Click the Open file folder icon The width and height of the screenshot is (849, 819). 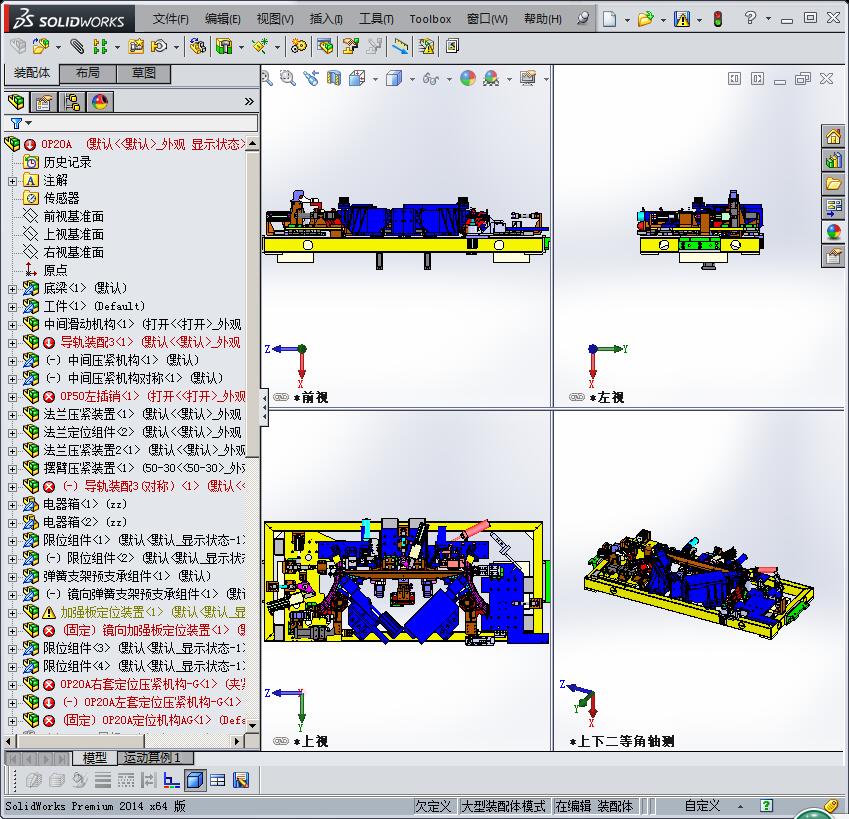(645, 19)
